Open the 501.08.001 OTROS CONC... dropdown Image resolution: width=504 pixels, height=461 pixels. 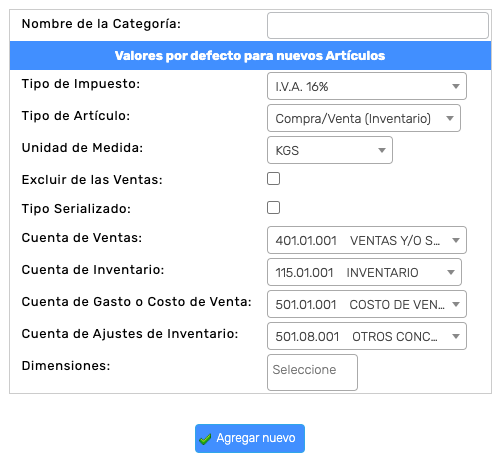pyautogui.click(x=367, y=336)
